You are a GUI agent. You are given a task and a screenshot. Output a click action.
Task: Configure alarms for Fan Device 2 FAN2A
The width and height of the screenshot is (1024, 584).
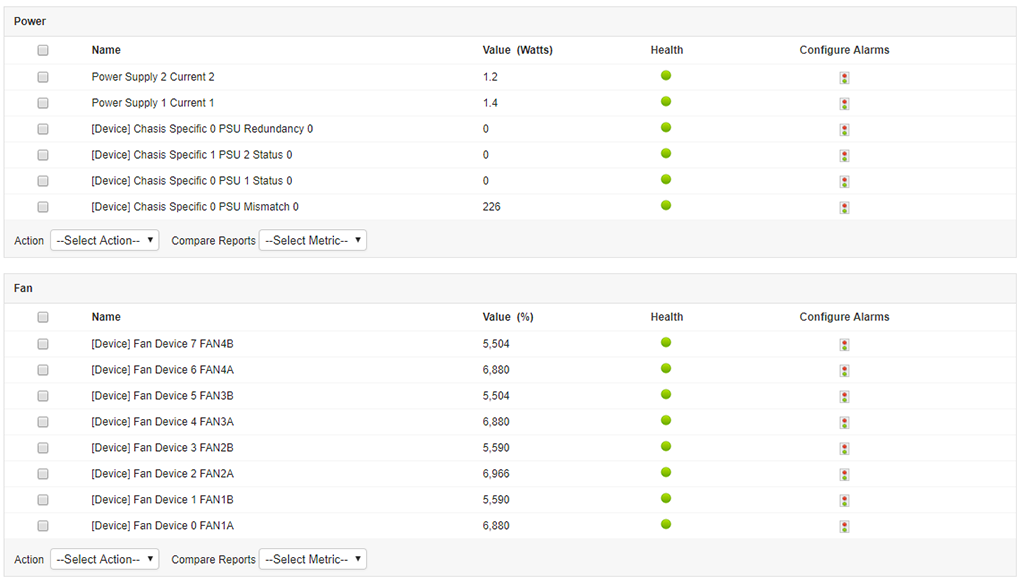[x=844, y=473]
